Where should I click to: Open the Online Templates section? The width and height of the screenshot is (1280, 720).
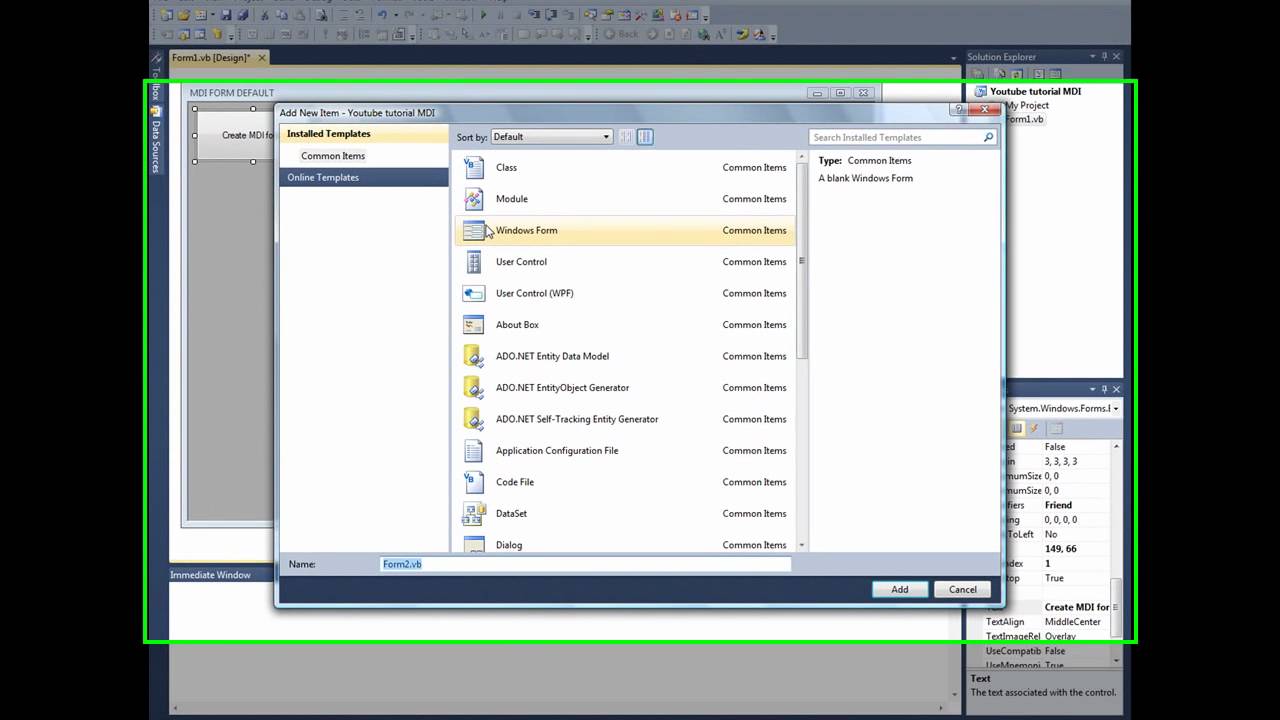coord(364,177)
